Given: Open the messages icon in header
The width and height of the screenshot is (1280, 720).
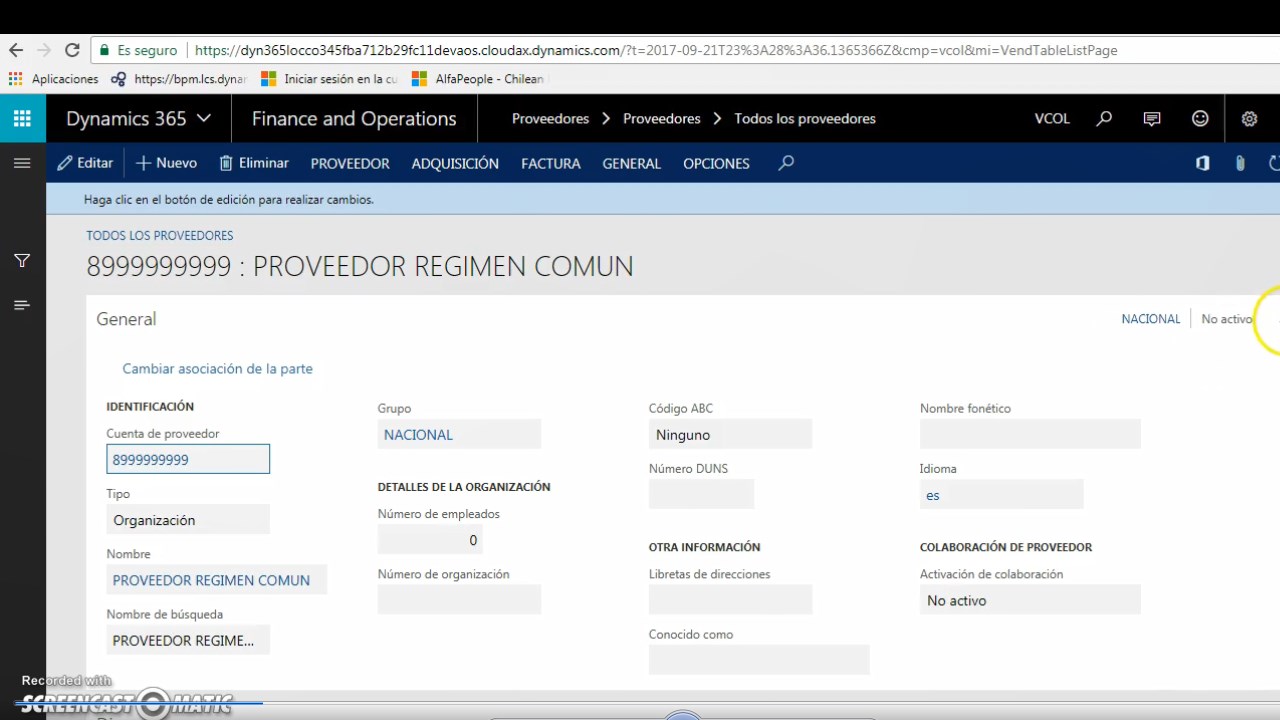Looking at the screenshot, I should [1152, 118].
